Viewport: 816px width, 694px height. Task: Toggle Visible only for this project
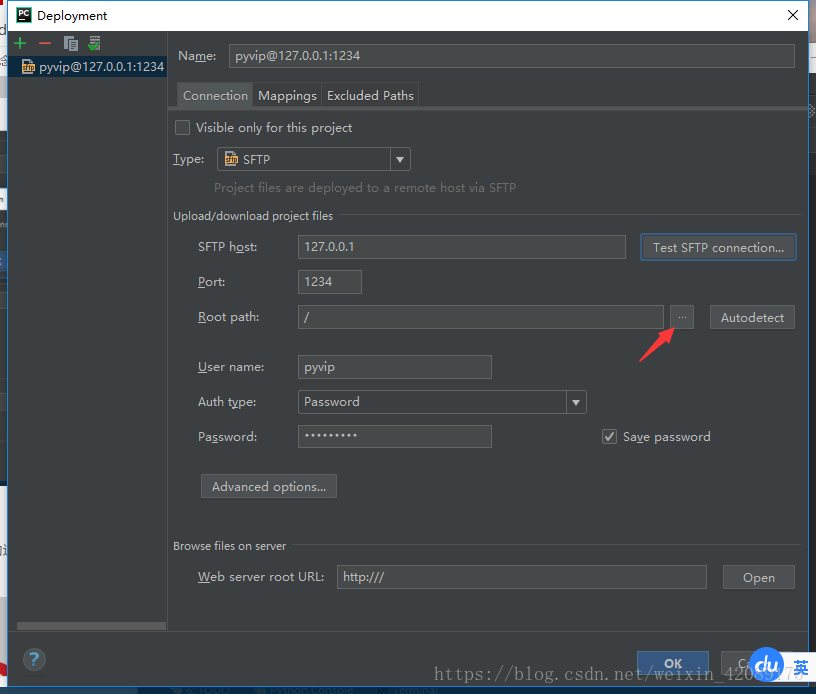point(183,127)
